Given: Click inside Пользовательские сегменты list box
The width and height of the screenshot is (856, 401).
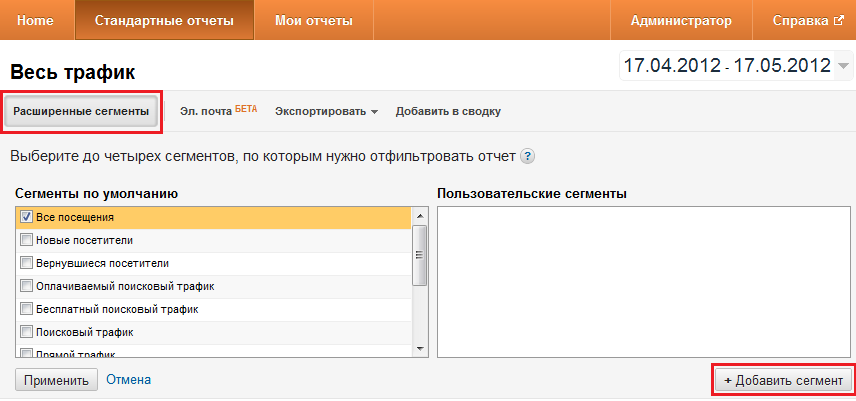Looking at the screenshot, I should 644,282.
